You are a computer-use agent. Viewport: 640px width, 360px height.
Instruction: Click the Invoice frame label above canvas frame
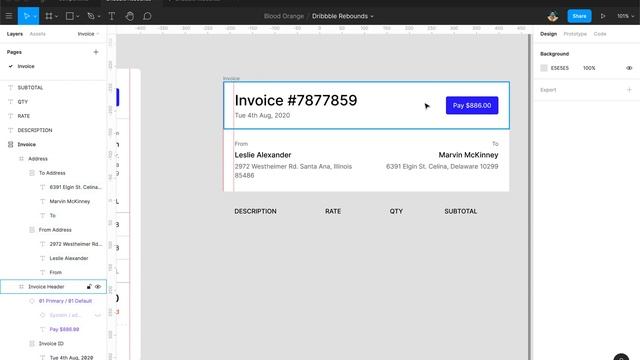point(231,78)
